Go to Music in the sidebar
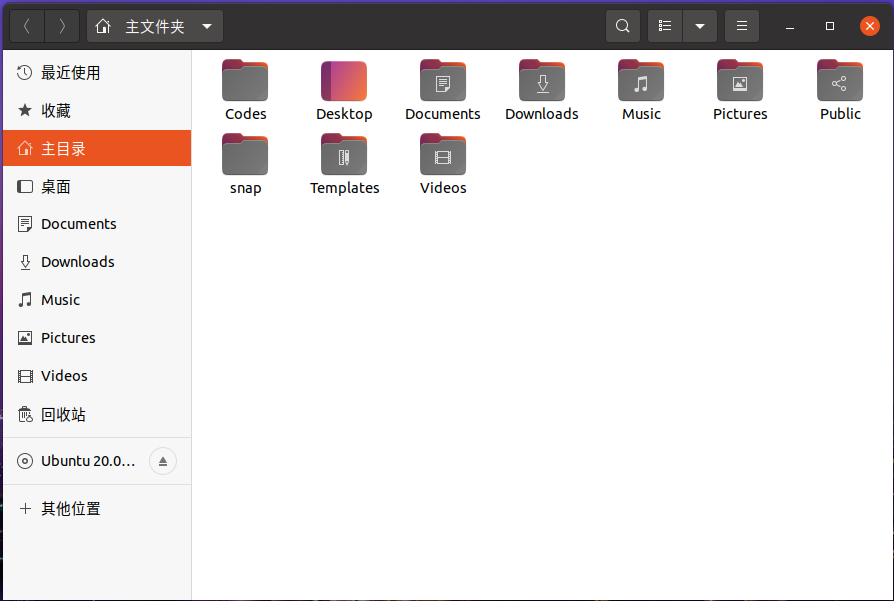The width and height of the screenshot is (894, 601). coord(97,300)
